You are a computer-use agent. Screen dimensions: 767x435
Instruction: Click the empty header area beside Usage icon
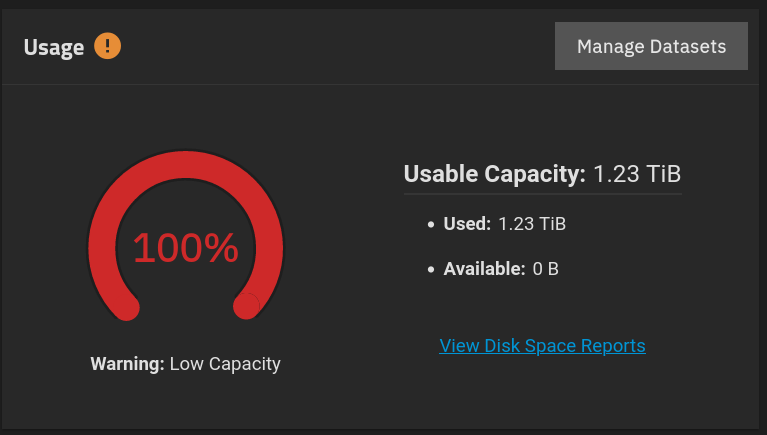click(330, 47)
